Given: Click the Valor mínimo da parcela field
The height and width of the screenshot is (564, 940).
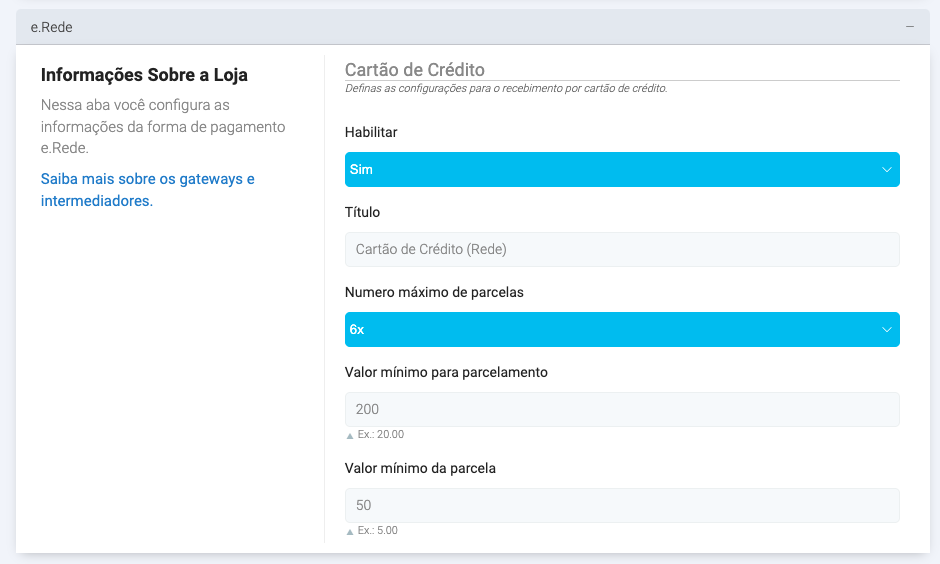Looking at the screenshot, I should 621,506.
